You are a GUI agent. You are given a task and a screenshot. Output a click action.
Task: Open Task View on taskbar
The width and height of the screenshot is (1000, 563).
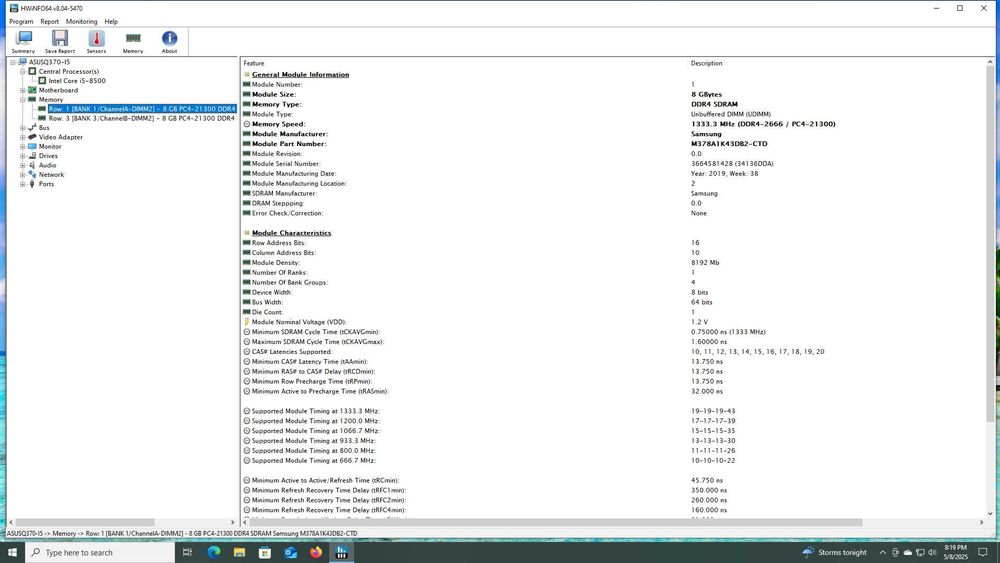(187, 552)
